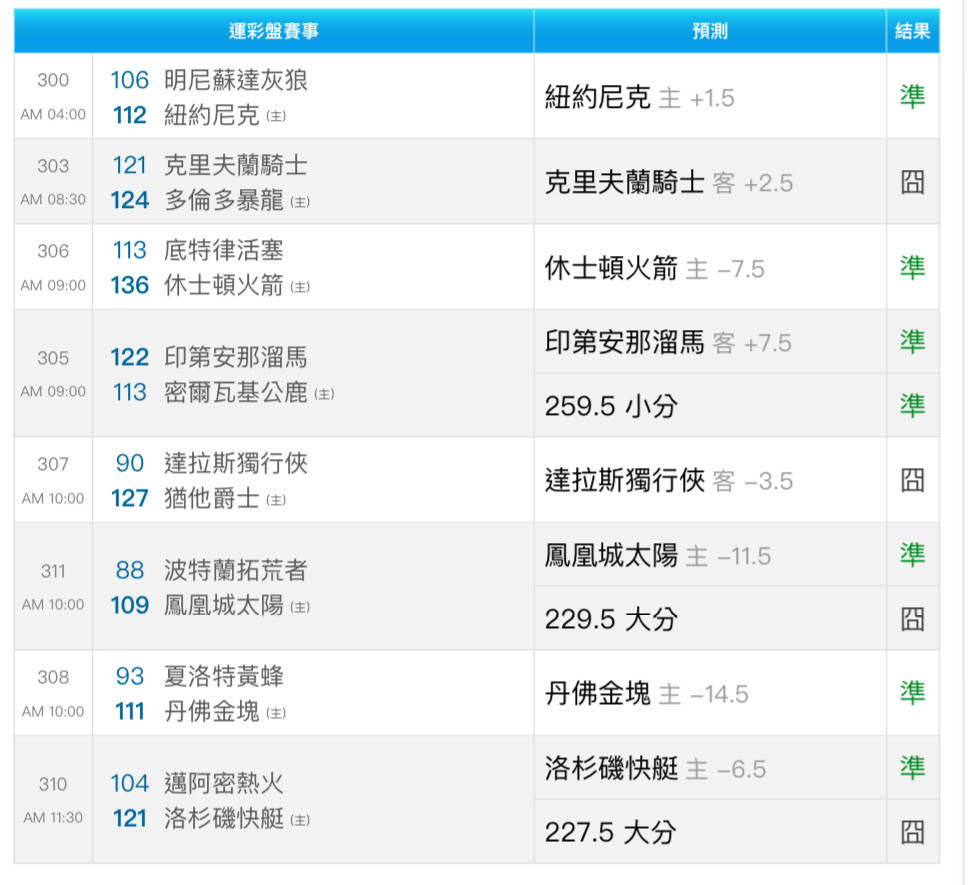Viewport: 976px width, 885px height.
Task: Click team name 底特律活塞
Action: pos(224,250)
